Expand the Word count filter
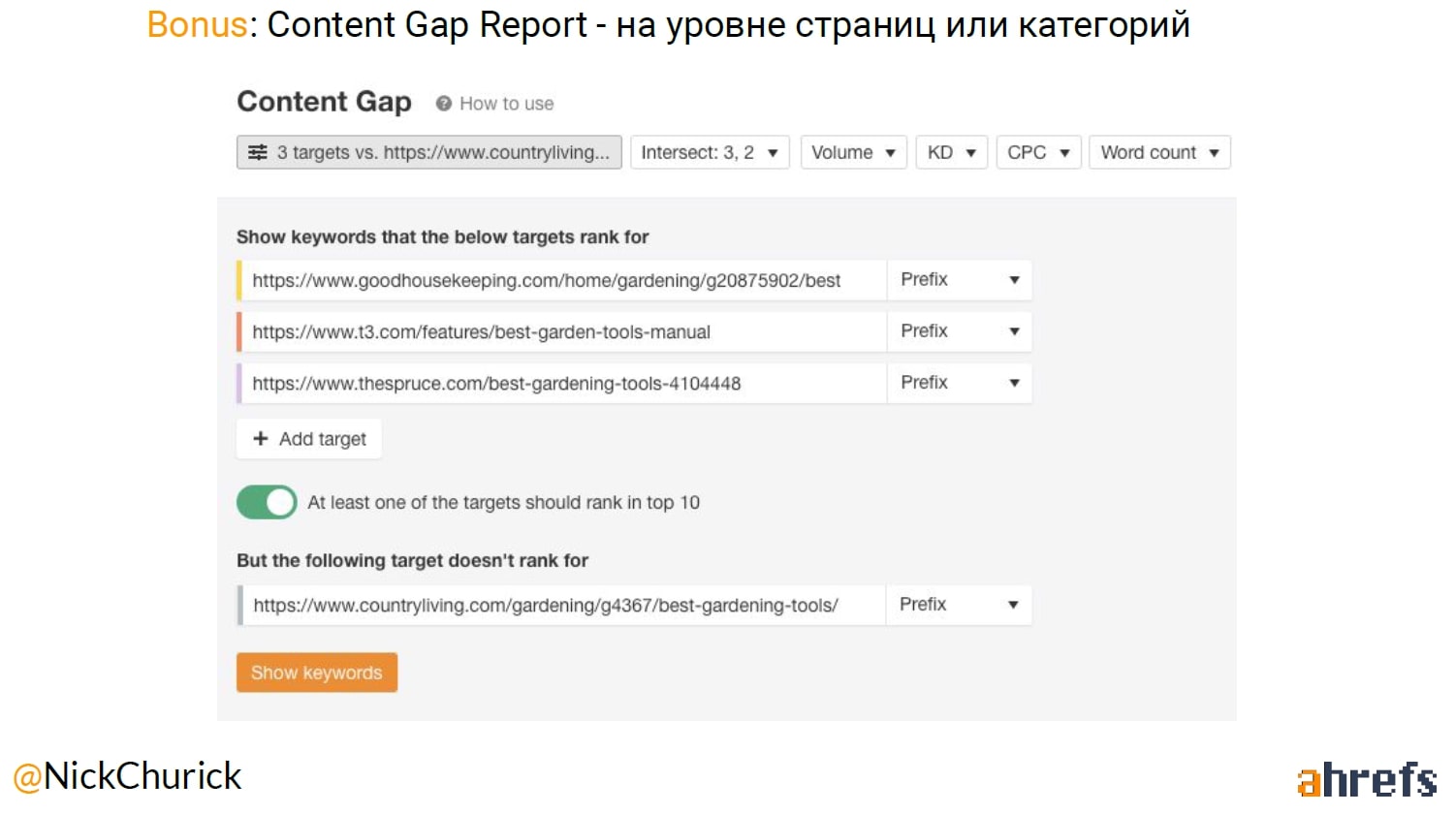 [1158, 152]
